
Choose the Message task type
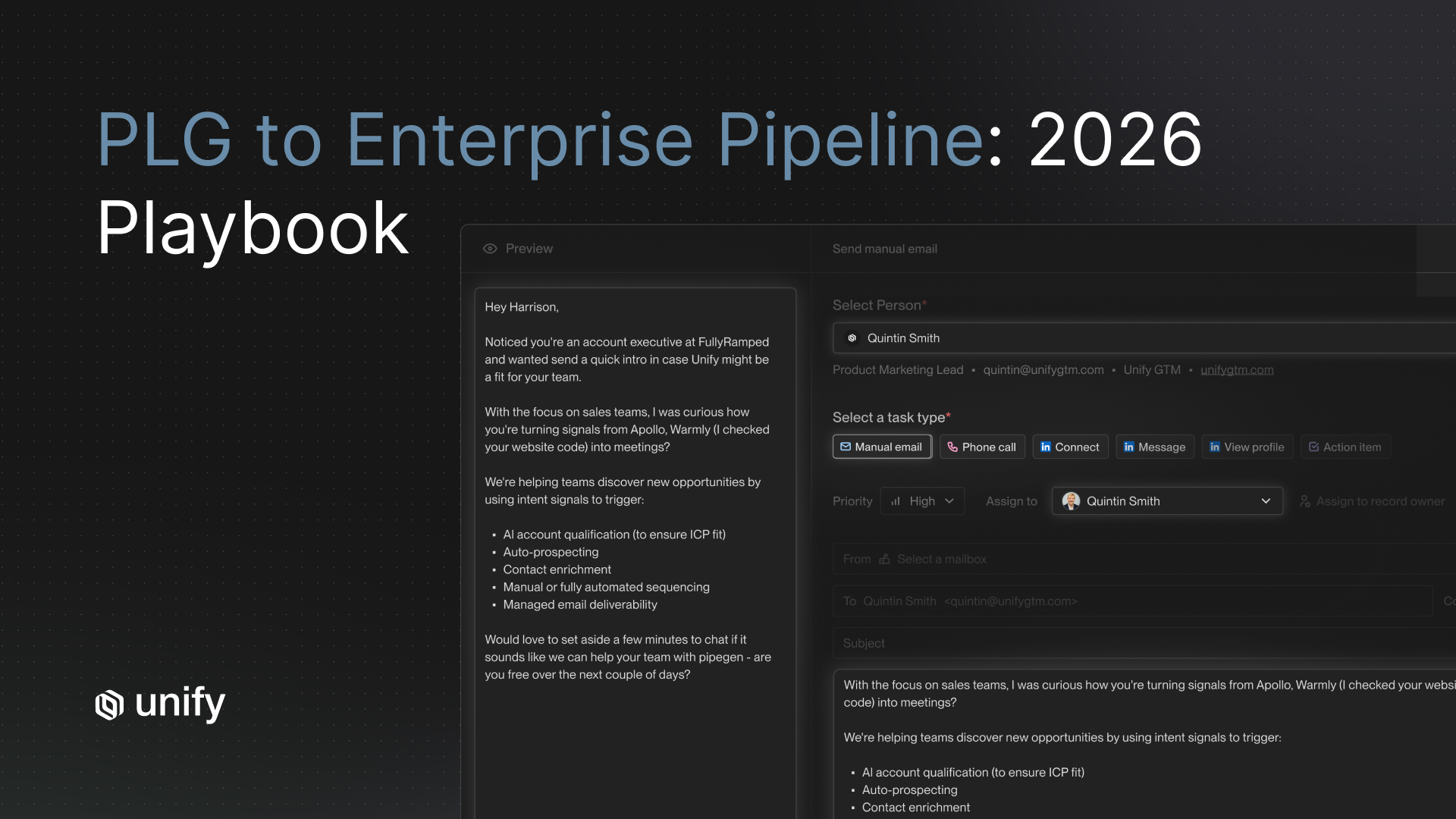[1154, 447]
